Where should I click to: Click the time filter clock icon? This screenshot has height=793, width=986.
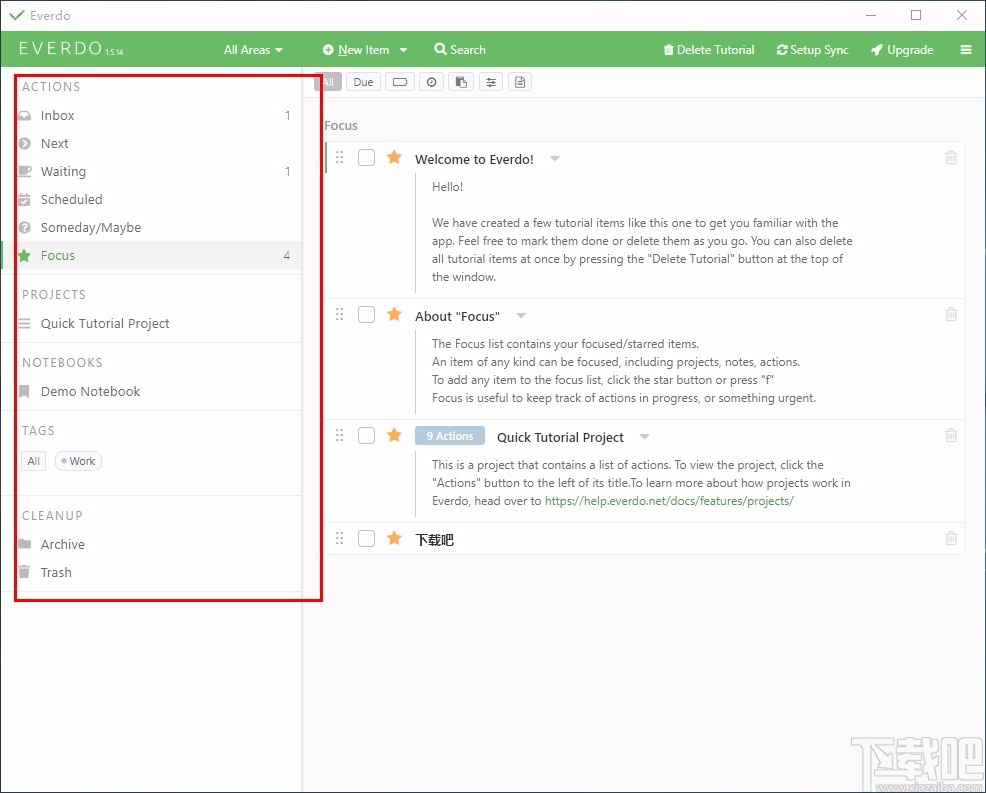pyautogui.click(x=431, y=82)
